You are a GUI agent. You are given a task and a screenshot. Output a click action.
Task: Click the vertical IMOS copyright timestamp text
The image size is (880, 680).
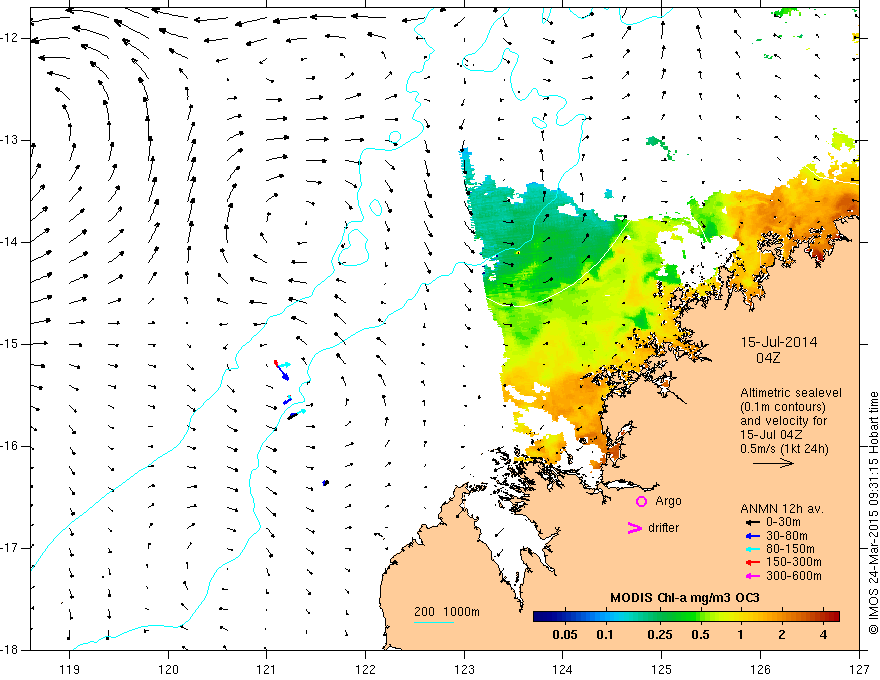tap(873, 513)
